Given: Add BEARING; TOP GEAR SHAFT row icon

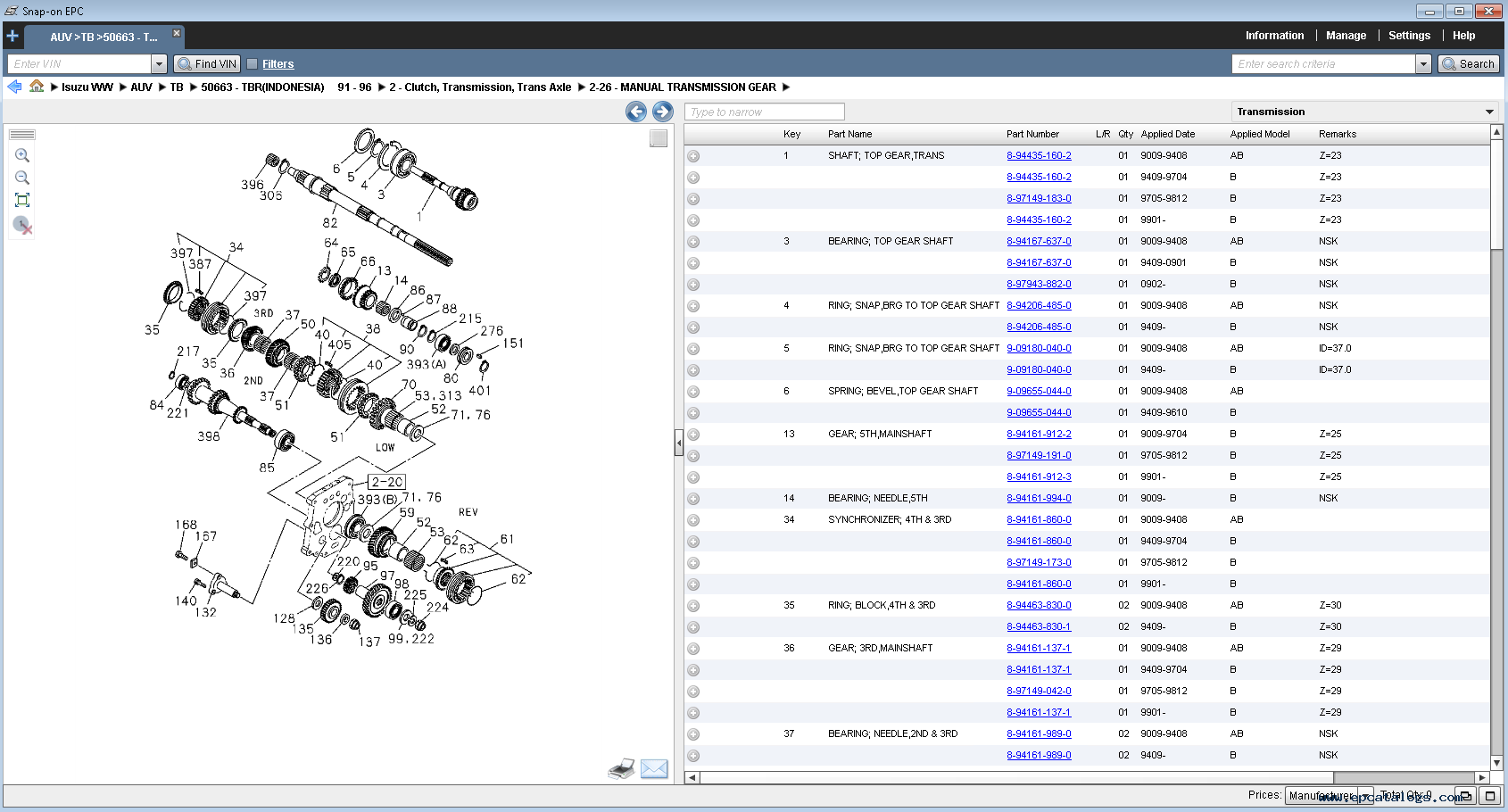Looking at the screenshot, I should pyautogui.click(x=693, y=242).
